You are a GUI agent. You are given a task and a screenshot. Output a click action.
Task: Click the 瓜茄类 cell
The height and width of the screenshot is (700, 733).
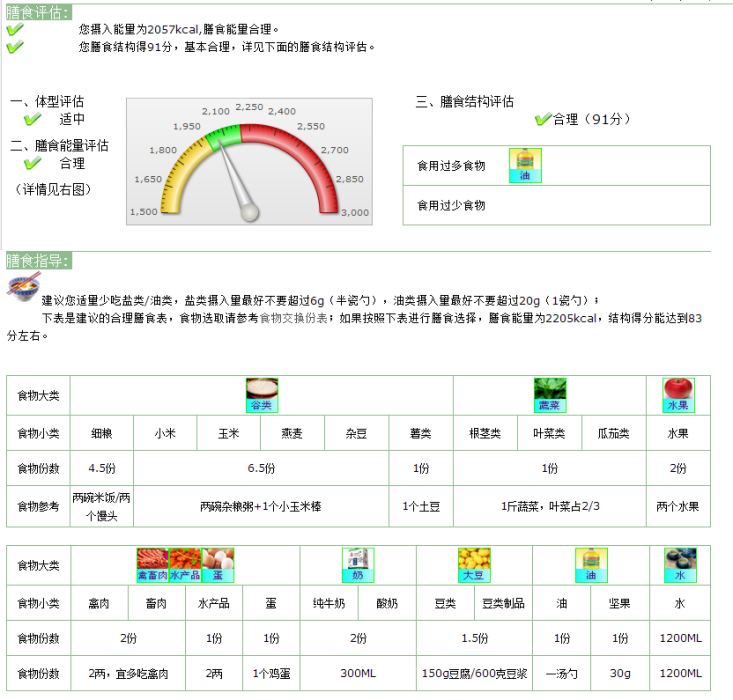pos(614,433)
